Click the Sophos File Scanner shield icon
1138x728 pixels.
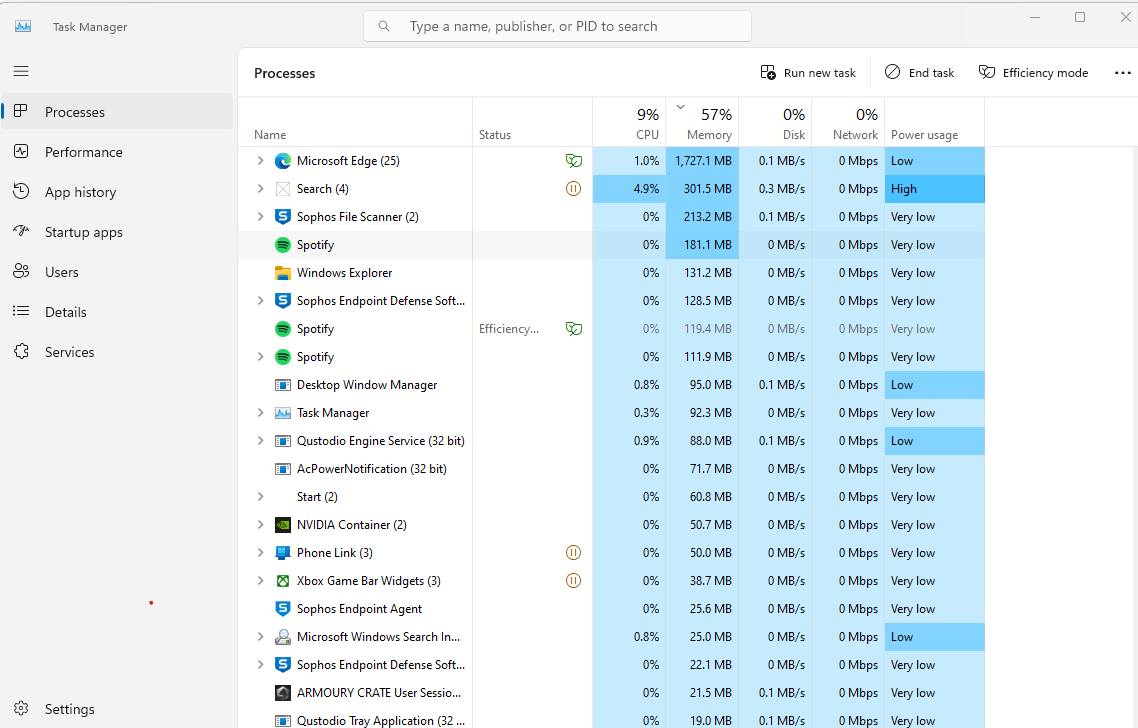(x=283, y=217)
